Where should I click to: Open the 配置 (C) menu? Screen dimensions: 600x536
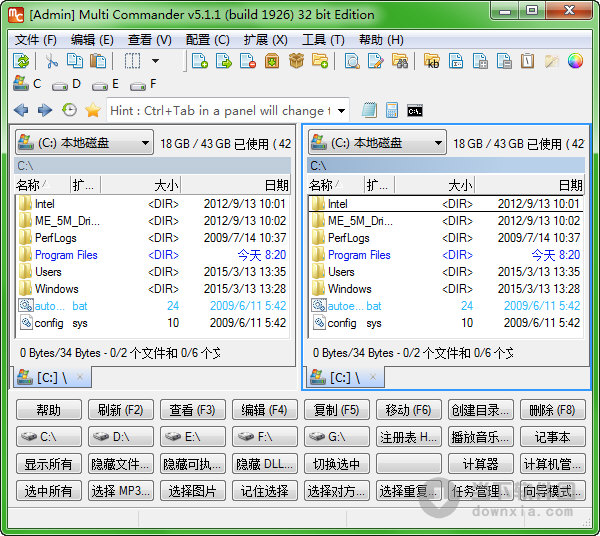pyautogui.click(x=208, y=40)
